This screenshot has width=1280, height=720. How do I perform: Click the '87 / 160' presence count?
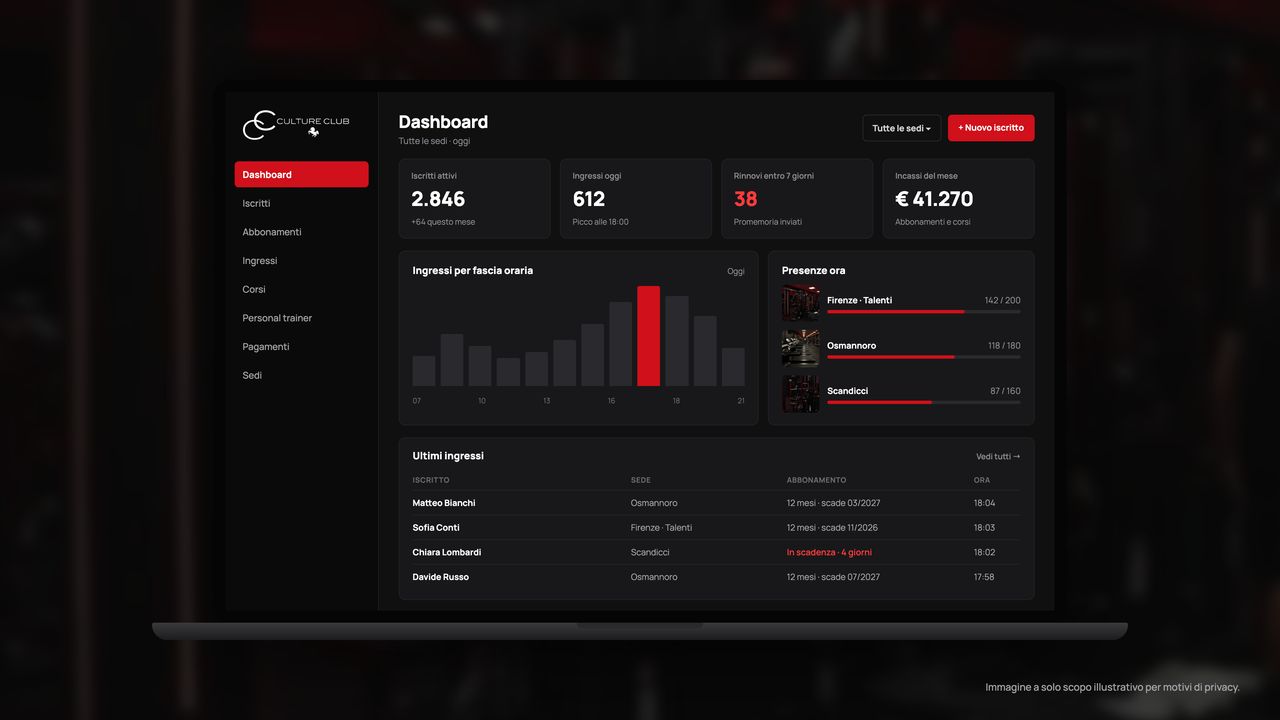tap(1005, 391)
